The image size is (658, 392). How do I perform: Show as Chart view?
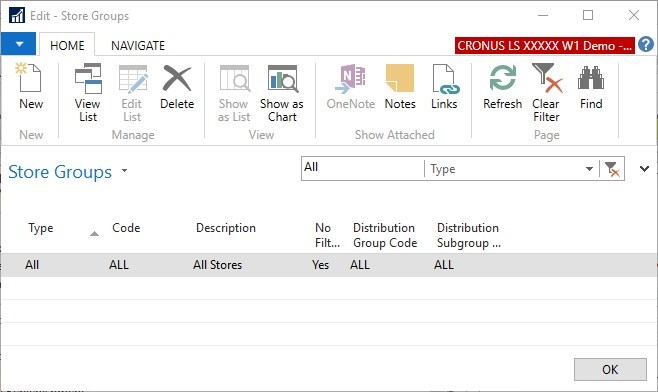[282, 92]
